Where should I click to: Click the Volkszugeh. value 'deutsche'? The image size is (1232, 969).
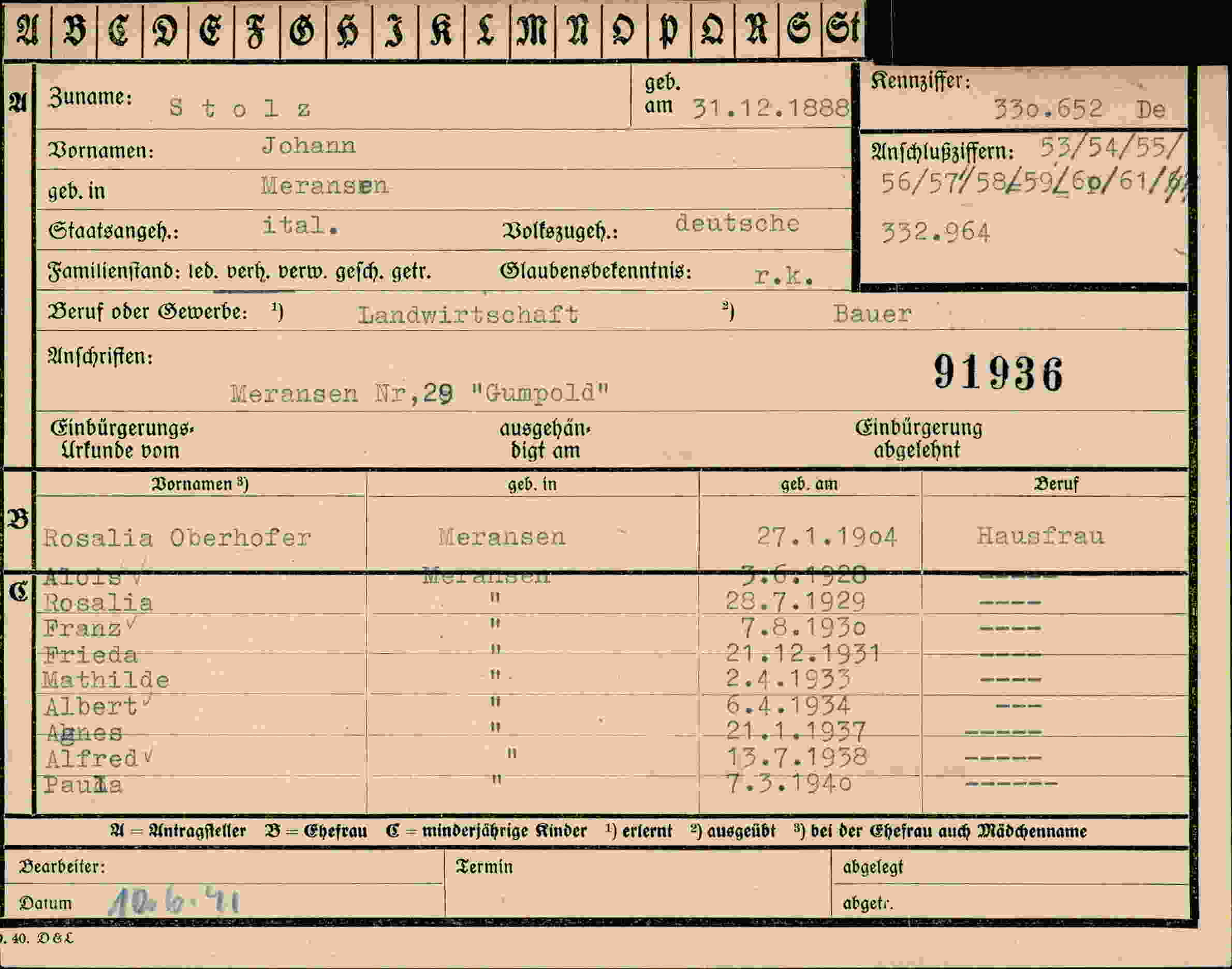(x=737, y=223)
